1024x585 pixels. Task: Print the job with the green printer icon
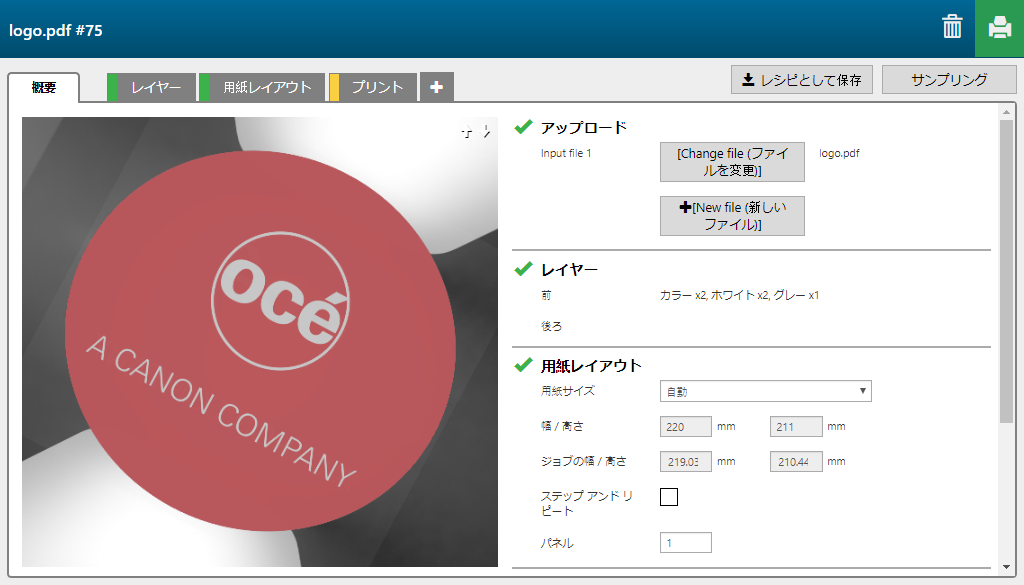pyautogui.click(x=999, y=28)
